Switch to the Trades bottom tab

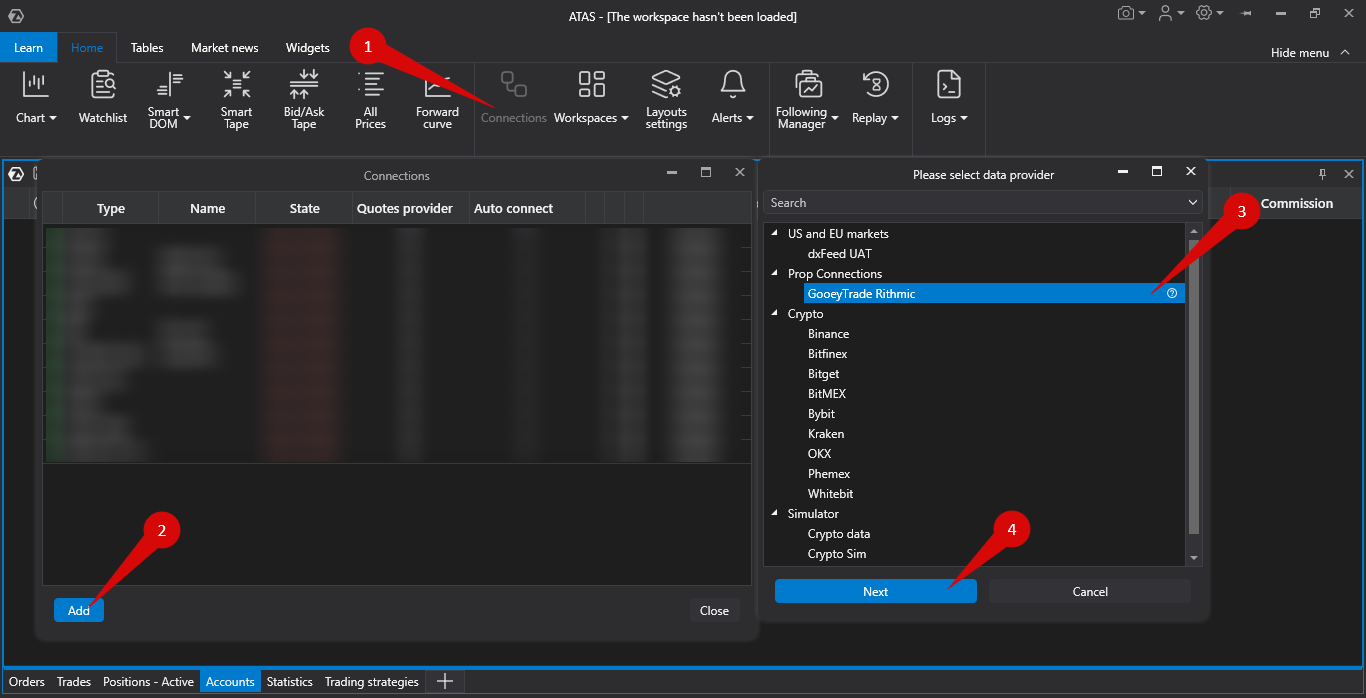point(74,682)
